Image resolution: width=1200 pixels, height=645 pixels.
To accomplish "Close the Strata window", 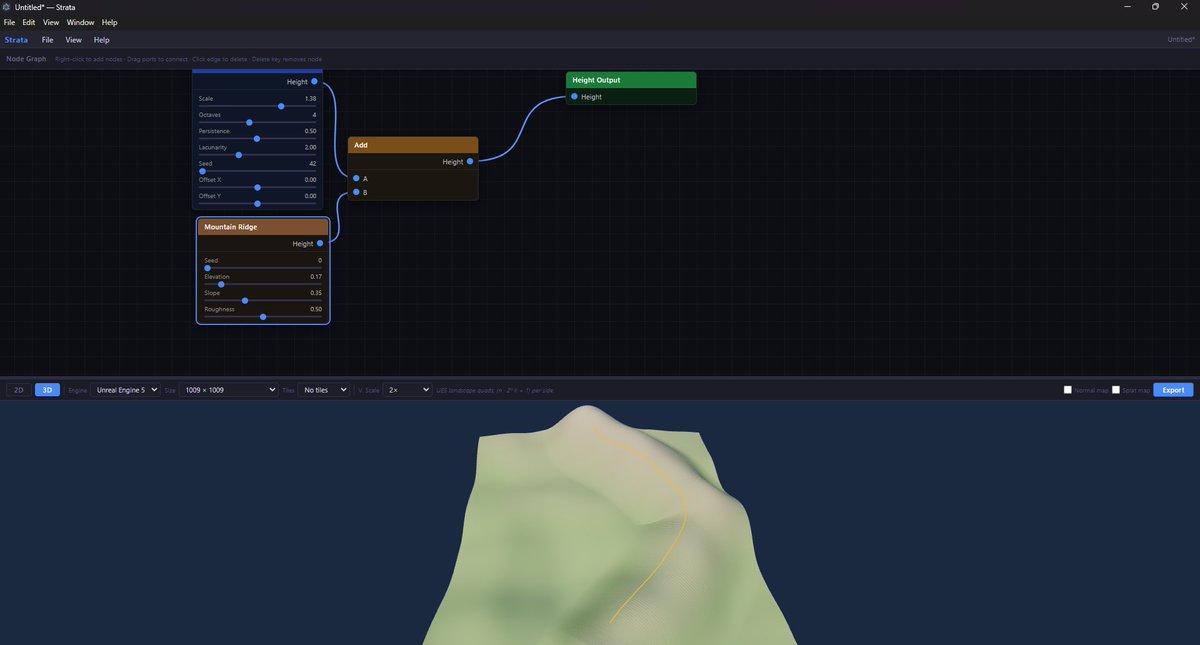I will coord(1184,7).
